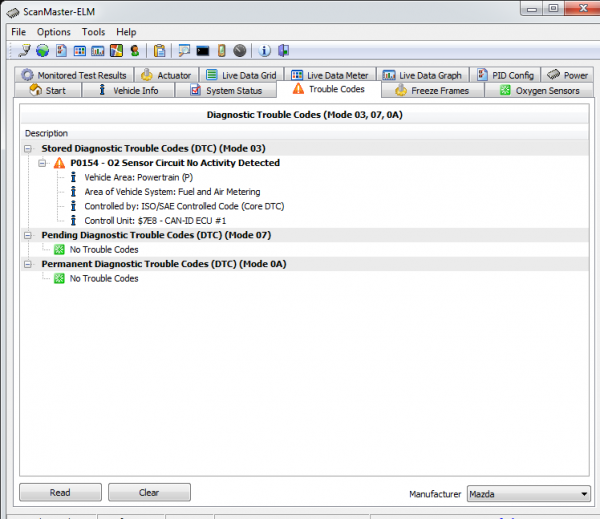Open the black terminal console icon
The height and width of the screenshot is (519, 600).
(x=203, y=50)
